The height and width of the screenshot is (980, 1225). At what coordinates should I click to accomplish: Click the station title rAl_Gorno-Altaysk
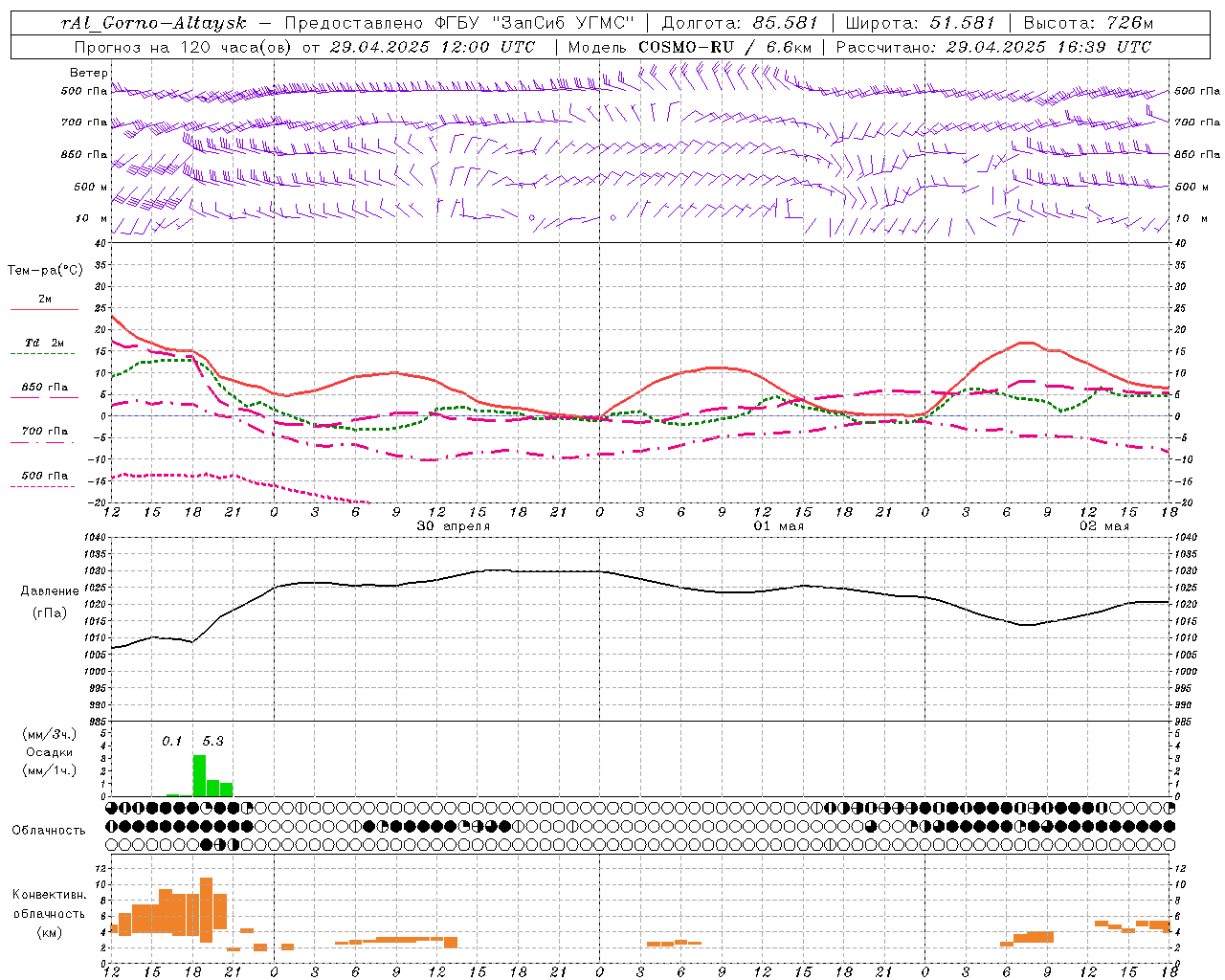point(154,24)
